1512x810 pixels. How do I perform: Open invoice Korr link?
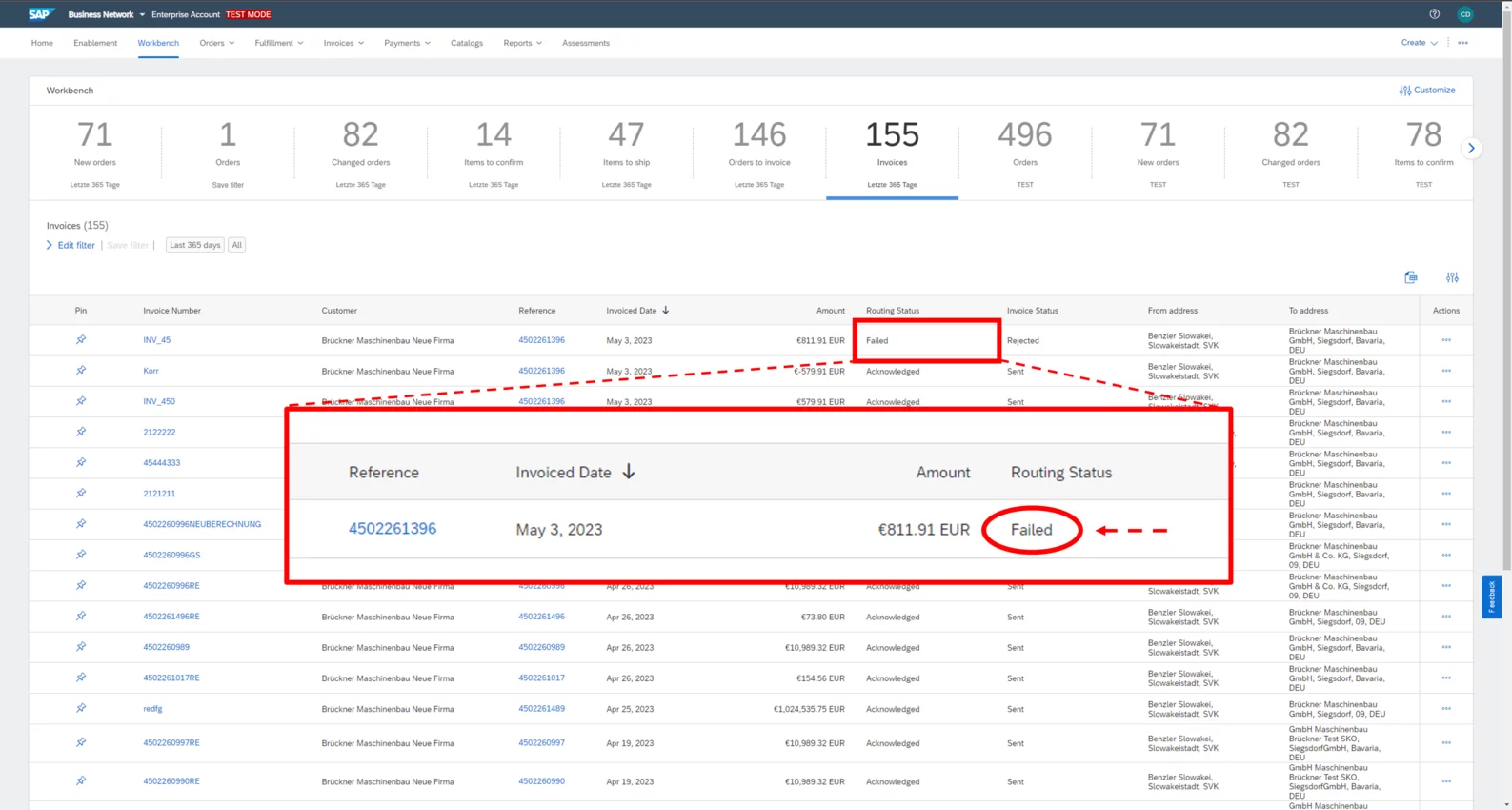(151, 371)
